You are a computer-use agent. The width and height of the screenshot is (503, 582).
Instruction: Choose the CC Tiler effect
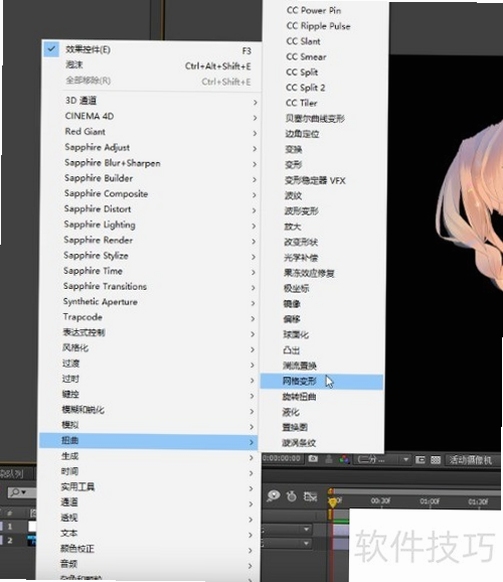tap(325, 103)
